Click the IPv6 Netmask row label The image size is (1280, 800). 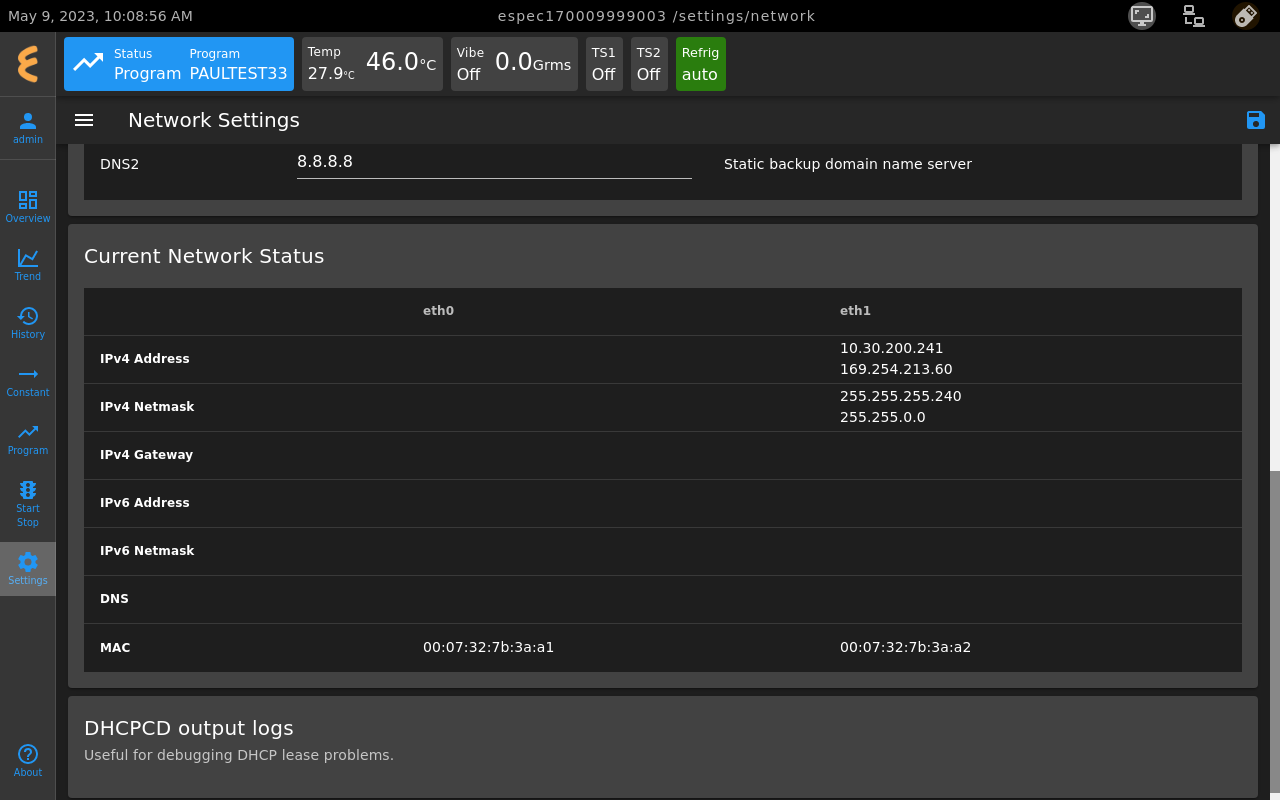147,551
